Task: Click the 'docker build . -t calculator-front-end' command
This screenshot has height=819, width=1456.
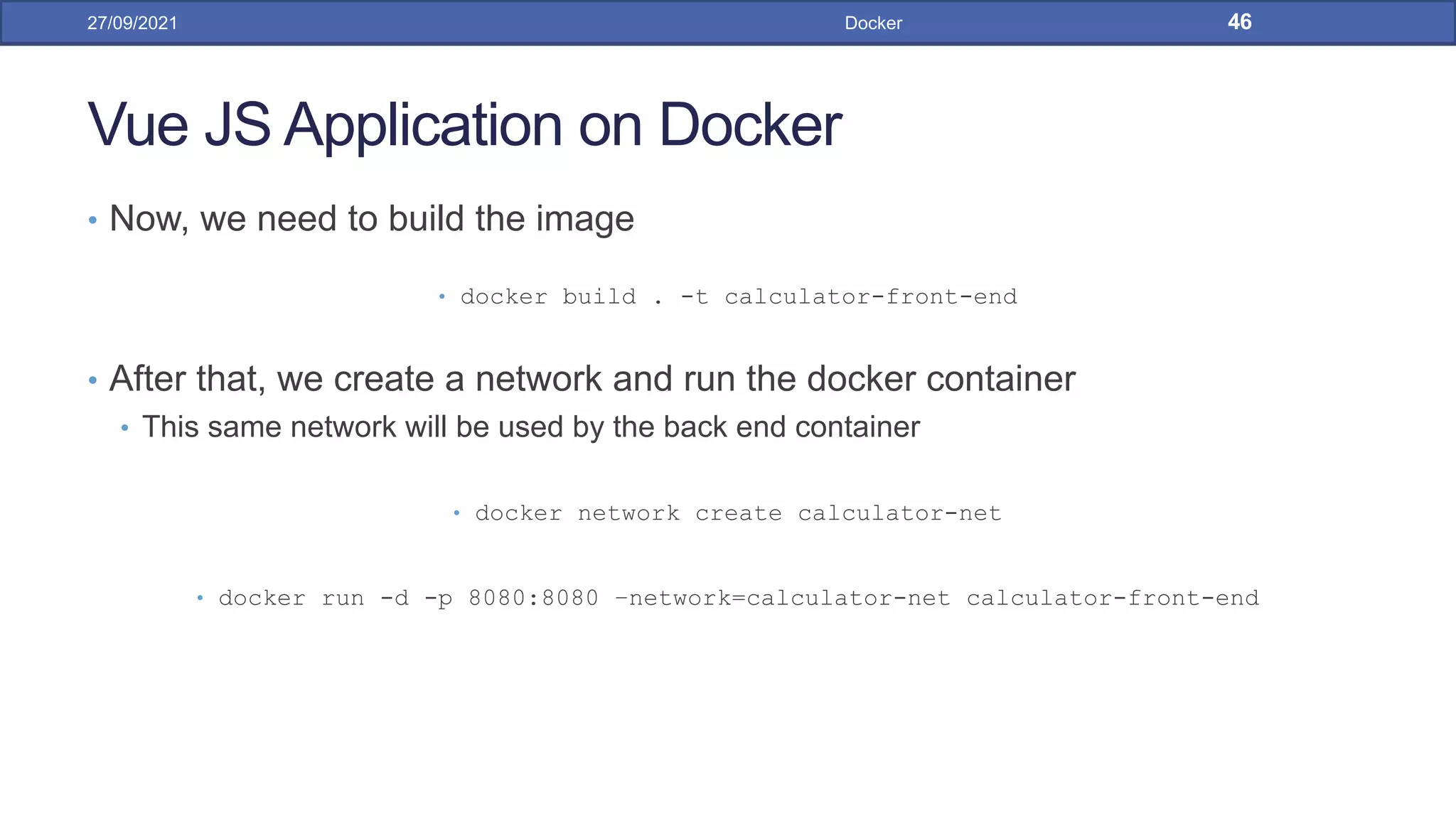Action: coord(738,296)
